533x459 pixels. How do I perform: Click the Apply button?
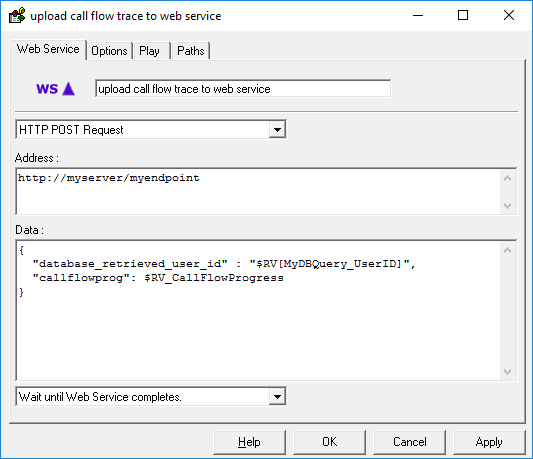489,442
